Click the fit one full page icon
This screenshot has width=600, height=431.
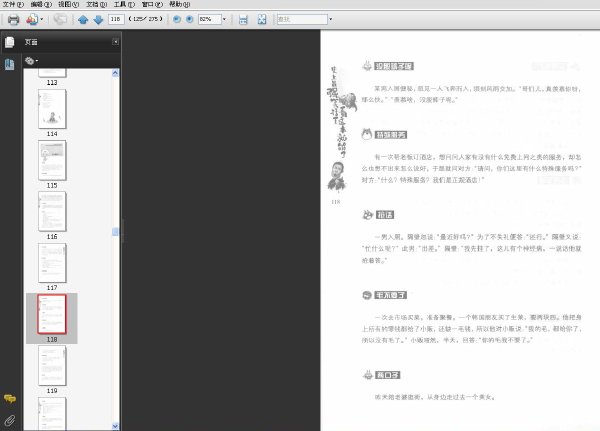(x=262, y=20)
